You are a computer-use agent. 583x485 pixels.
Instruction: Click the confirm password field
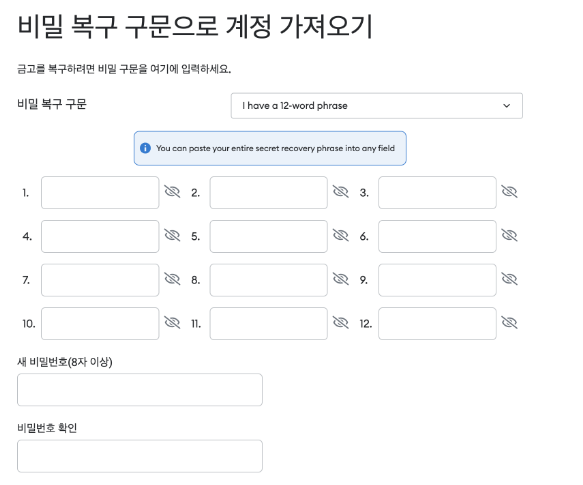coord(140,456)
